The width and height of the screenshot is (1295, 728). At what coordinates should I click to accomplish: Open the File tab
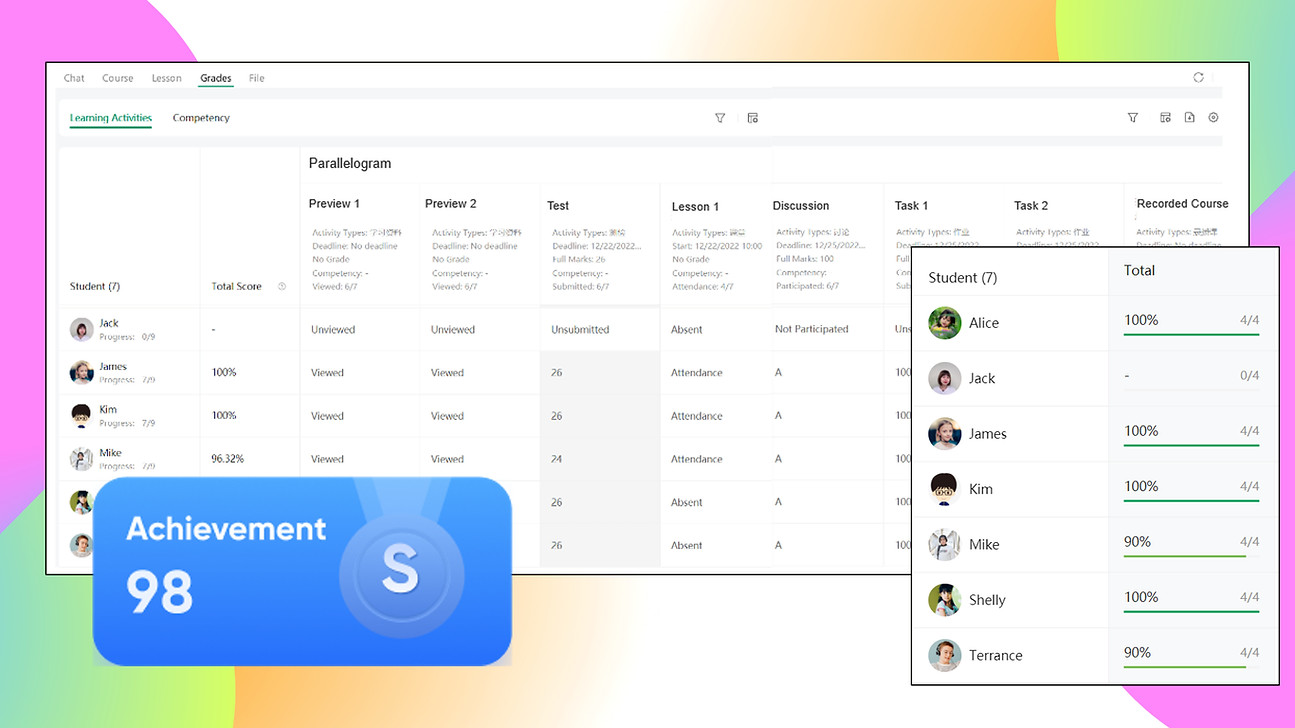point(257,78)
